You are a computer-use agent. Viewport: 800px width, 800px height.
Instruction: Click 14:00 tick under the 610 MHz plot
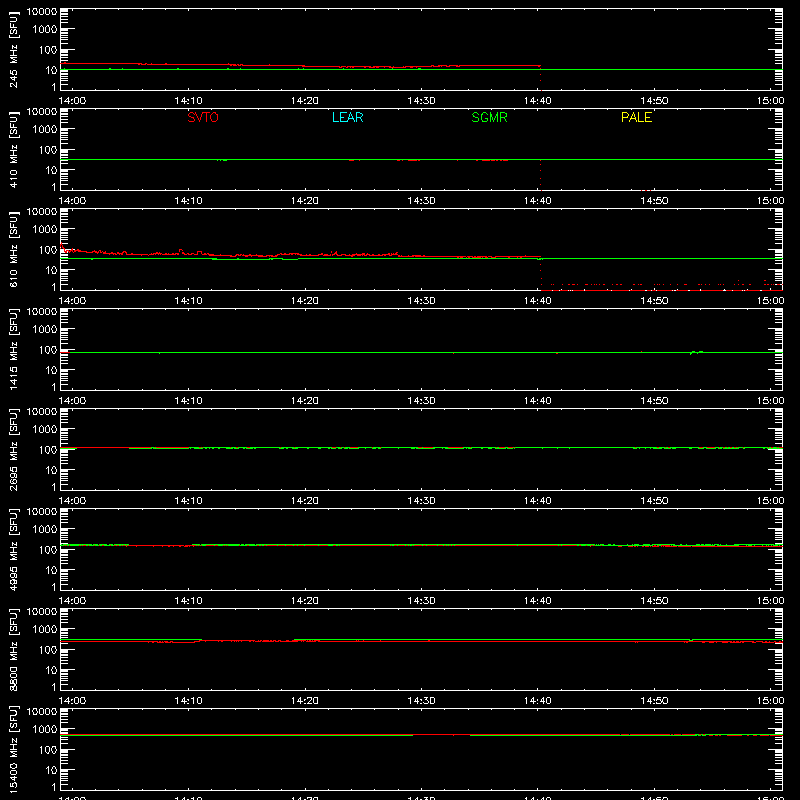[72, 301]
